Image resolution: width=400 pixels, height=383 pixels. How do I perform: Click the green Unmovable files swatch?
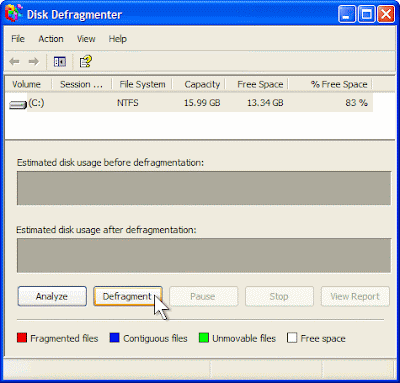(204, 338)
